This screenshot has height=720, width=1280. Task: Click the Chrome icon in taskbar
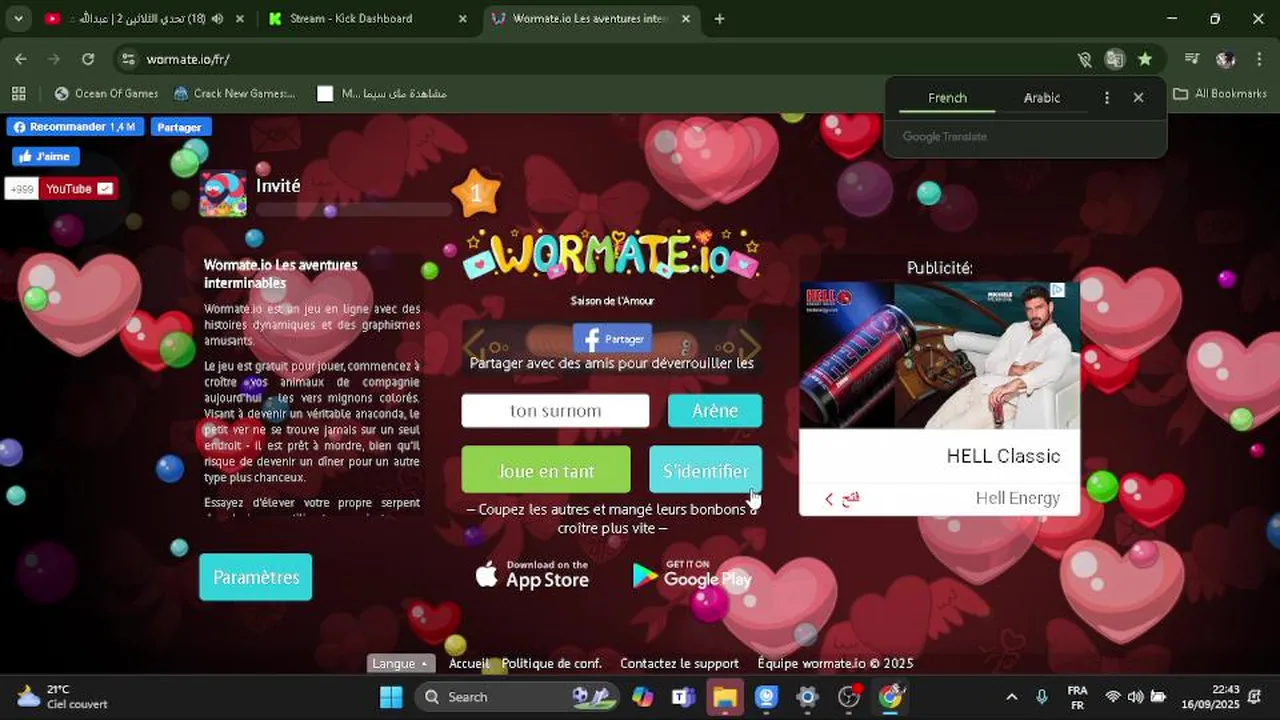point(890,697)
